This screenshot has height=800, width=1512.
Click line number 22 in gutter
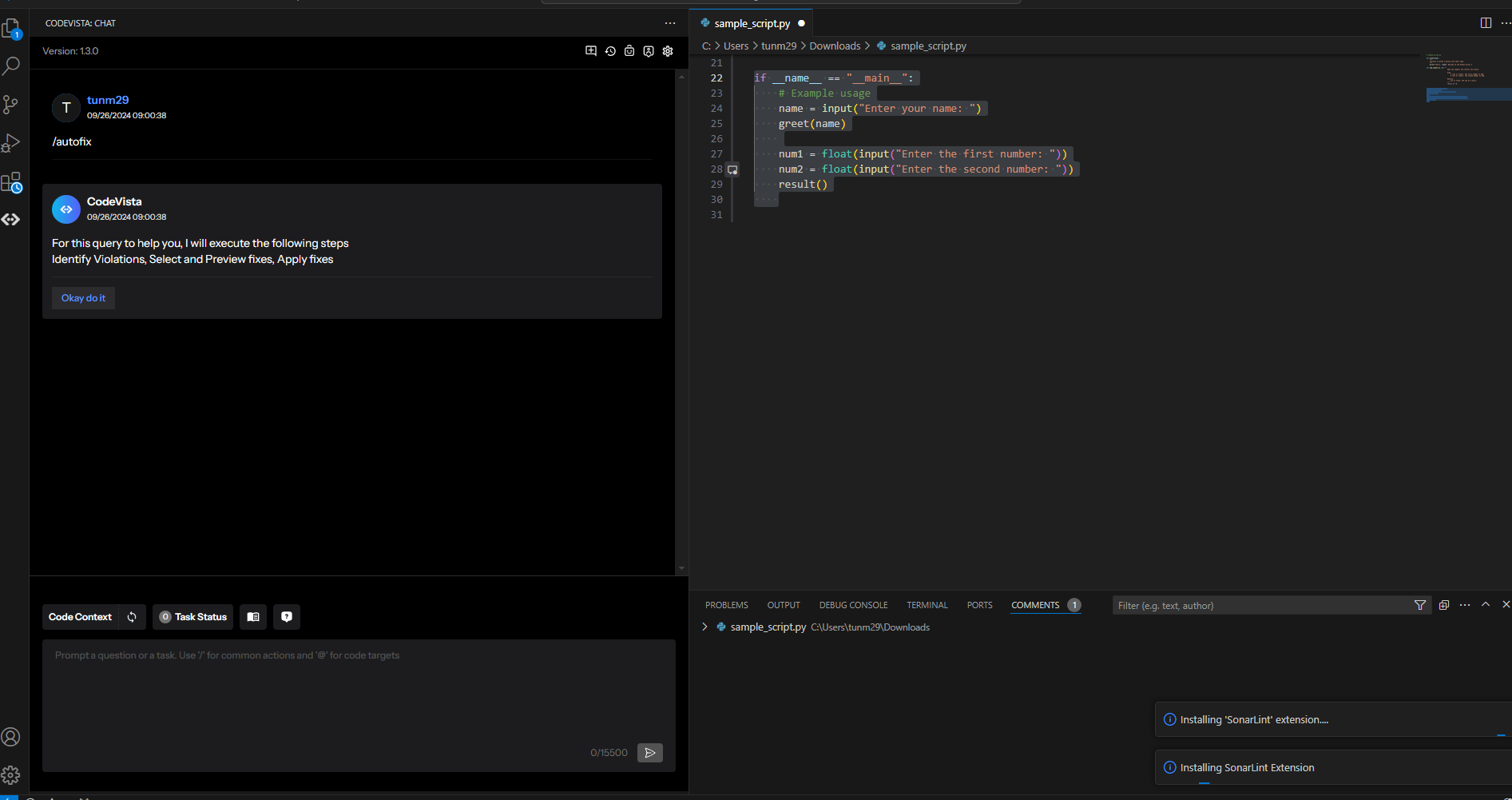[x=716, y=78]
